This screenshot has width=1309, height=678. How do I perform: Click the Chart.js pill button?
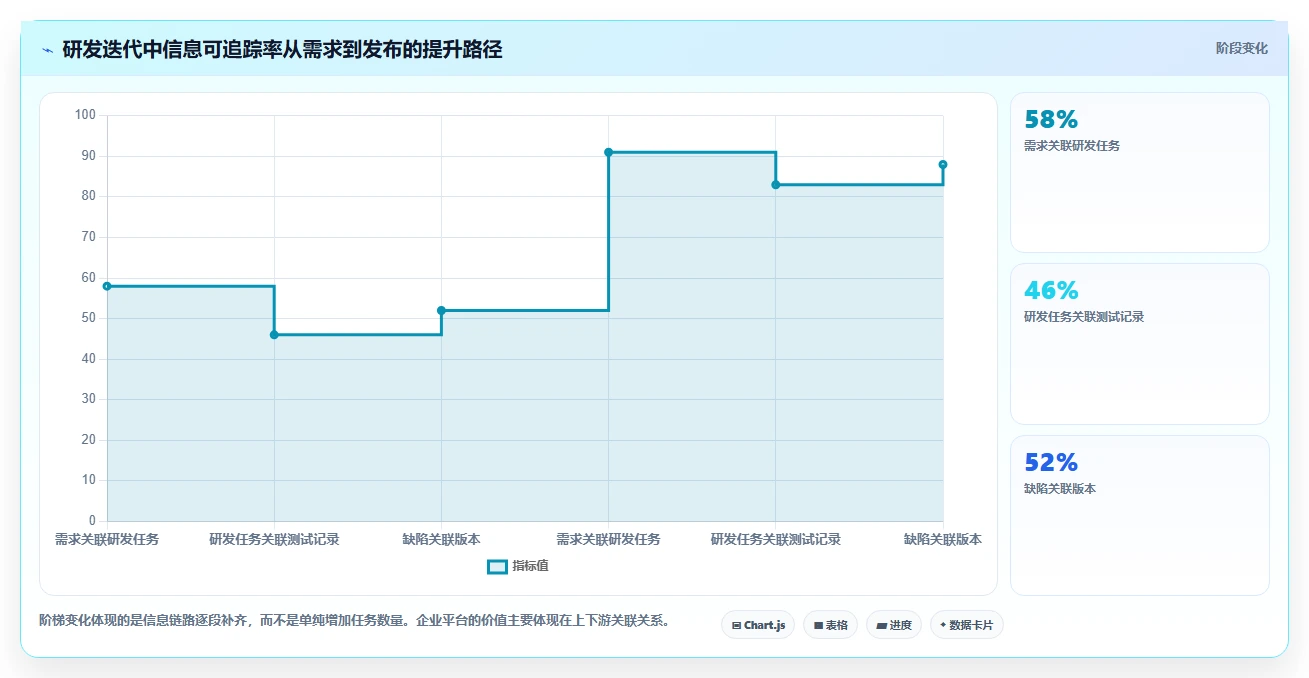758,625
